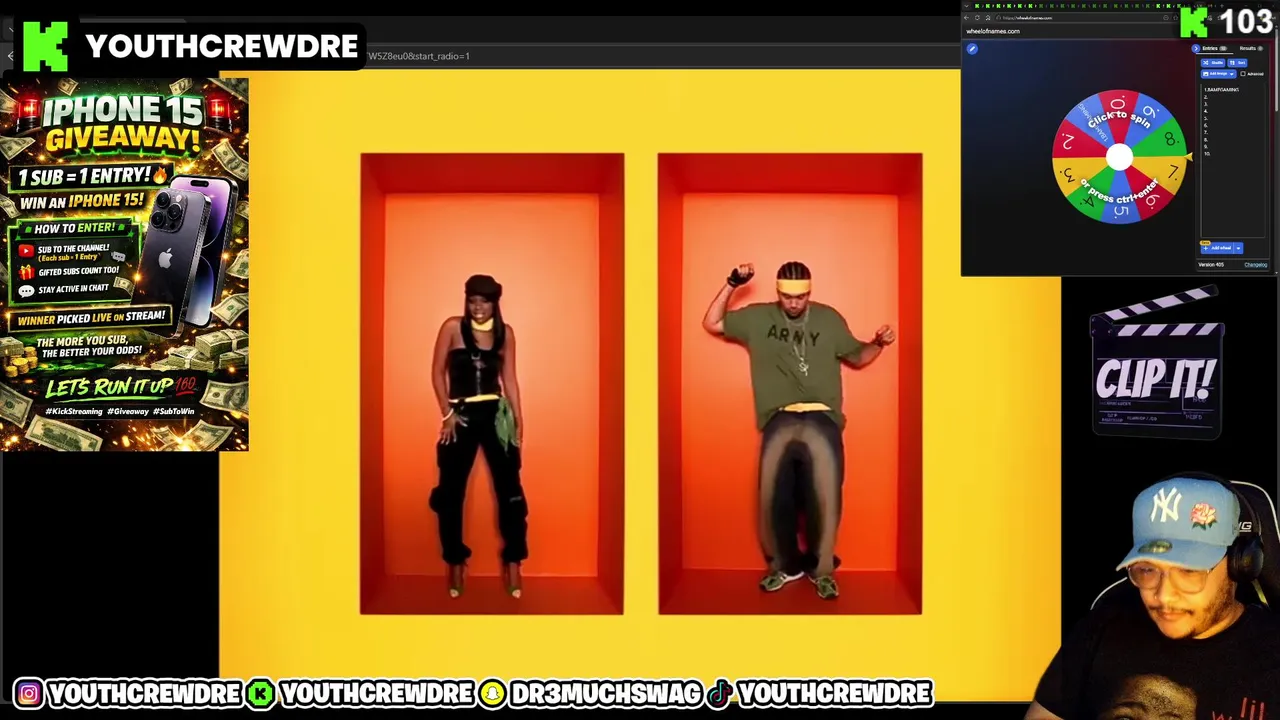Viewport: 1280px width, 720px height.
Task: Reload the wheelofnames browser page
Action: (977, 18)
